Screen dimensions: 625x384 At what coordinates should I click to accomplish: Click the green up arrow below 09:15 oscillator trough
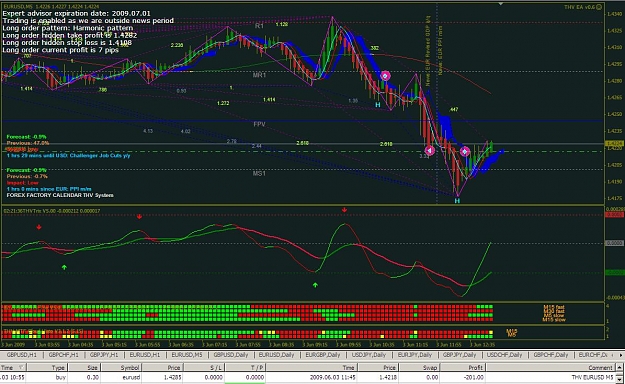click(315, 285)
